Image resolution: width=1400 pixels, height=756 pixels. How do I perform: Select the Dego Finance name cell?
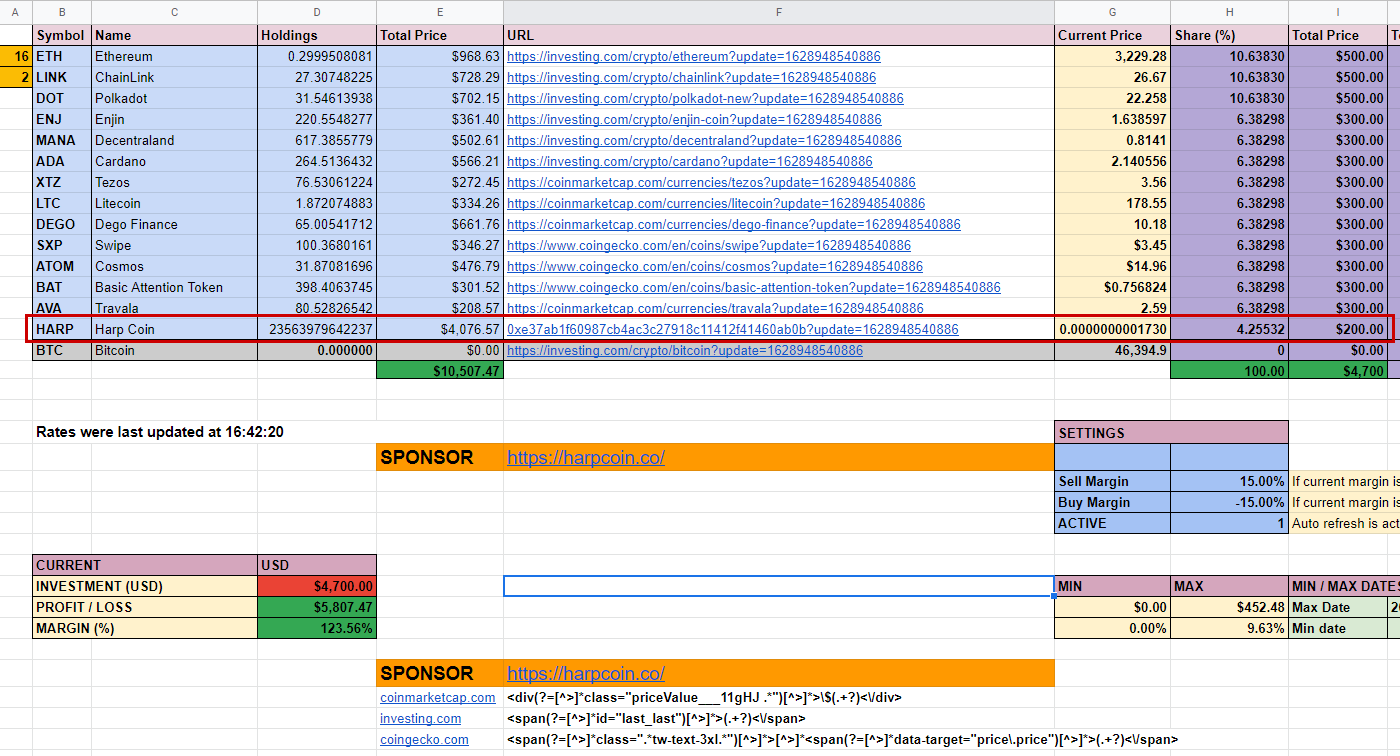[174, 225]
